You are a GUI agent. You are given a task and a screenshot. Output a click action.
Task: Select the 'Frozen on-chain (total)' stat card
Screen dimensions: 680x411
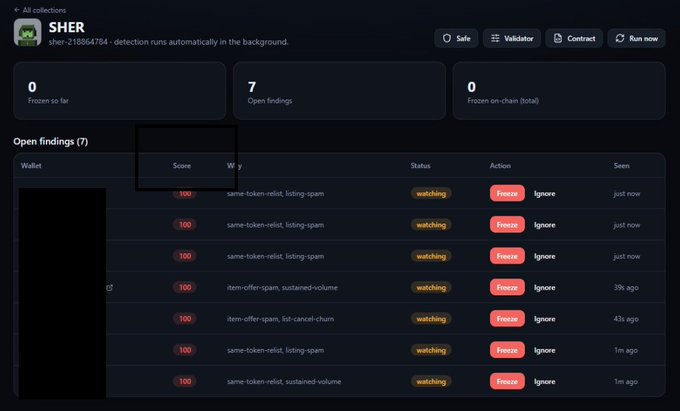559,91
